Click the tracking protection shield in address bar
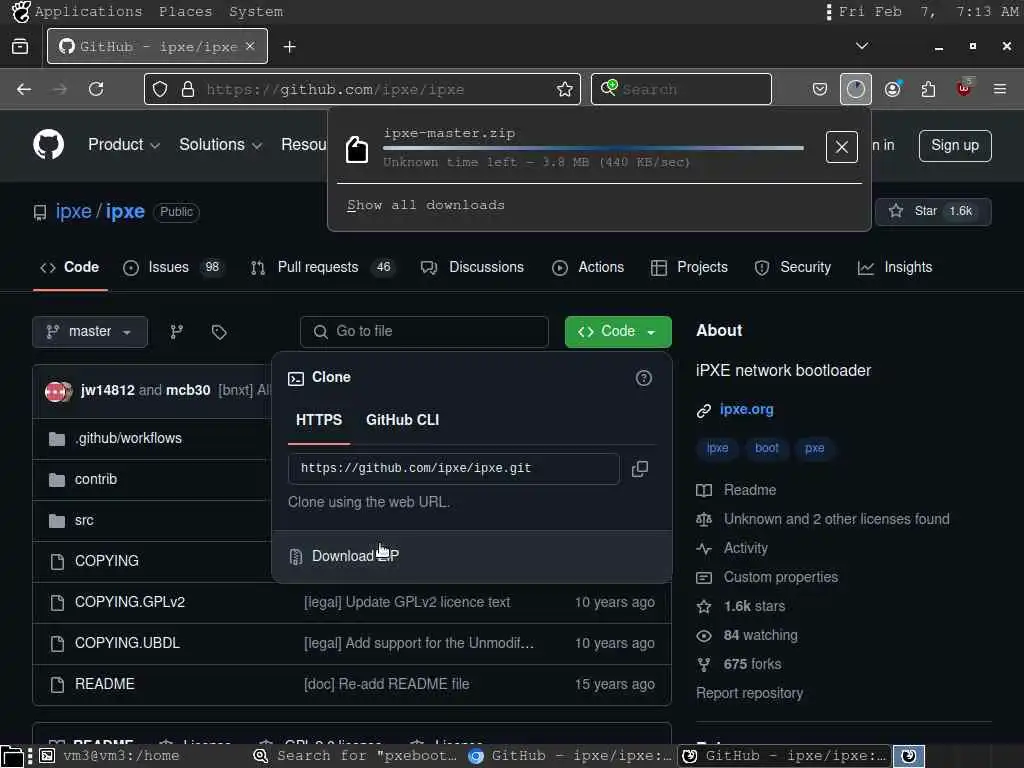This screenshot has width=1024, height=768. [160, 89]
